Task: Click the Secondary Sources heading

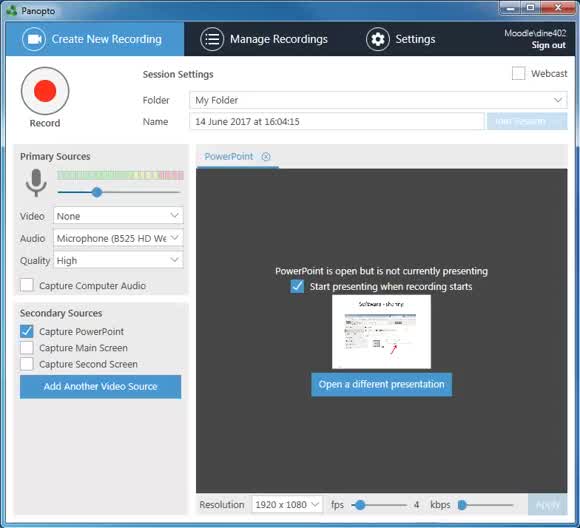Action: coord(61,313)
